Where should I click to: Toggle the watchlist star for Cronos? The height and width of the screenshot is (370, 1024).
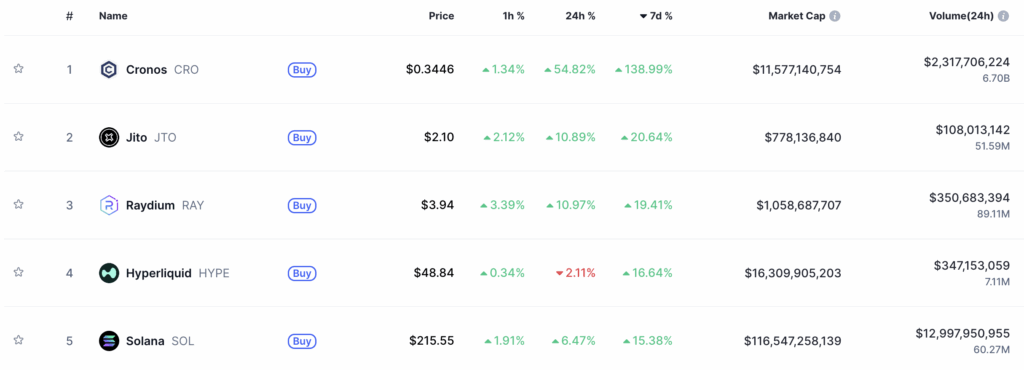[x=18, y=69]
